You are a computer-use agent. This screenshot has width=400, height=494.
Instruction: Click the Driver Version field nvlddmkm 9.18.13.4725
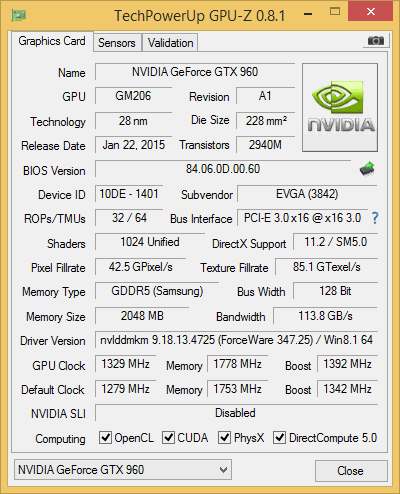tap(236, 340)
